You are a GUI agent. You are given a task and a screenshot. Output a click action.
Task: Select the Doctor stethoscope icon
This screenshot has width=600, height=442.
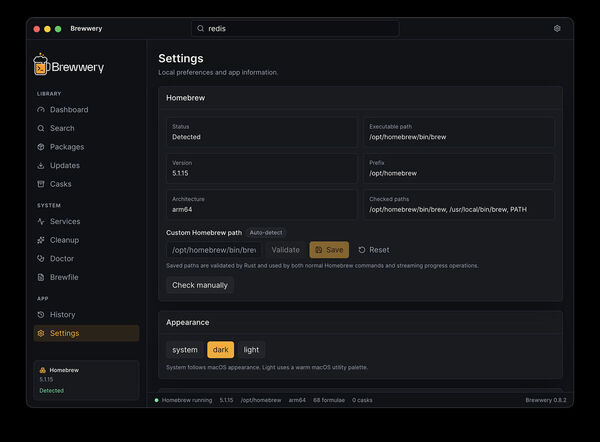pos(41,259)
